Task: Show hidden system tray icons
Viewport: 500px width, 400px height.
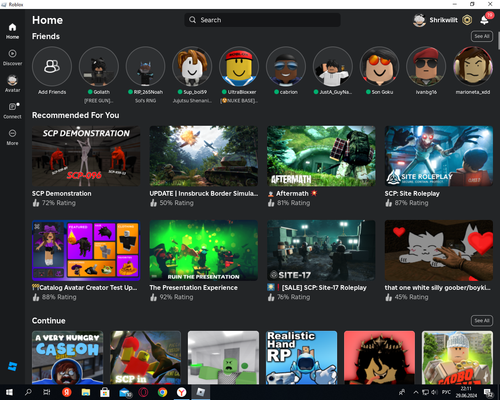Action: [416, 392]
